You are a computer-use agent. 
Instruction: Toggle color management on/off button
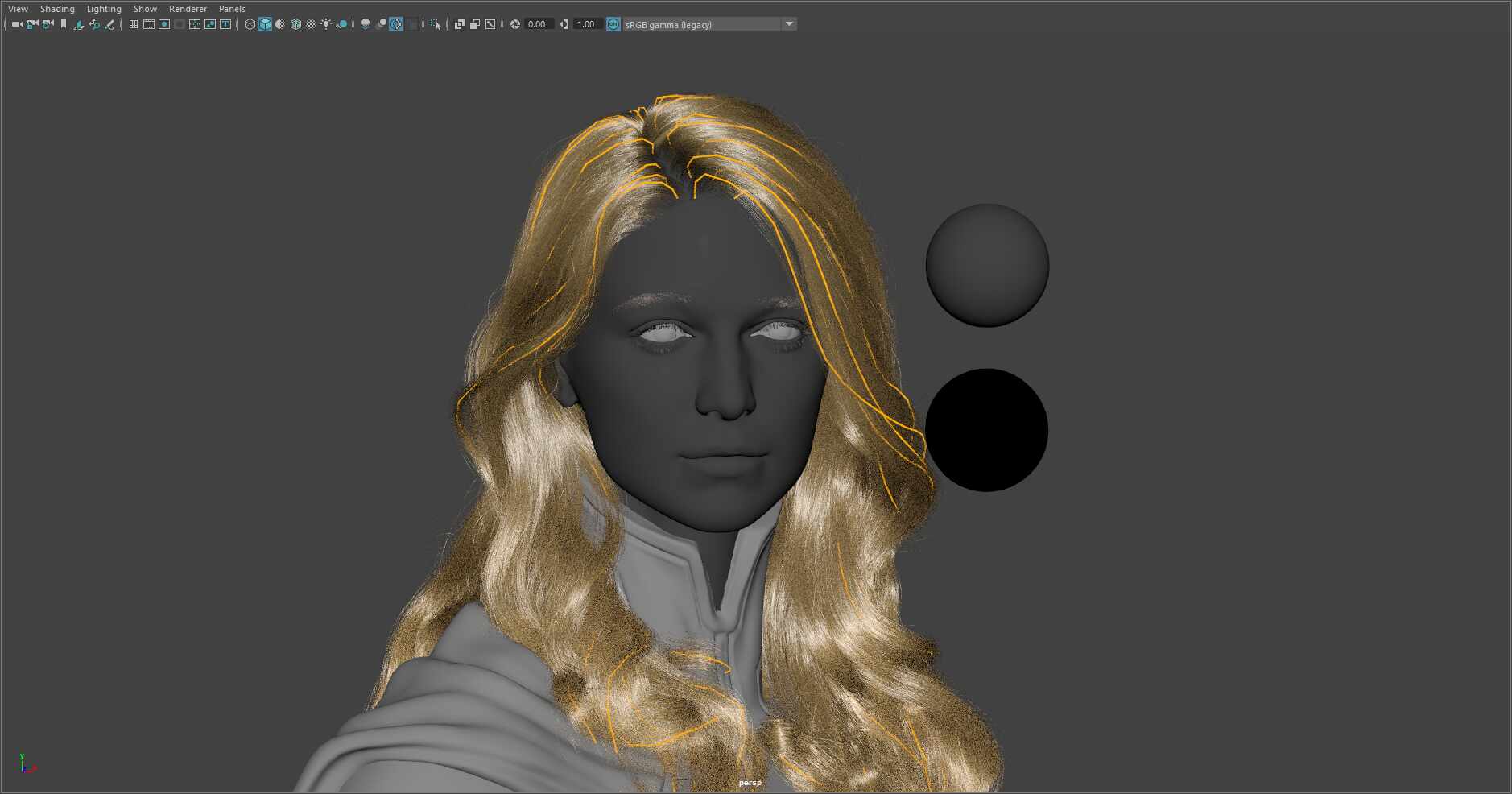coord(613,24)
